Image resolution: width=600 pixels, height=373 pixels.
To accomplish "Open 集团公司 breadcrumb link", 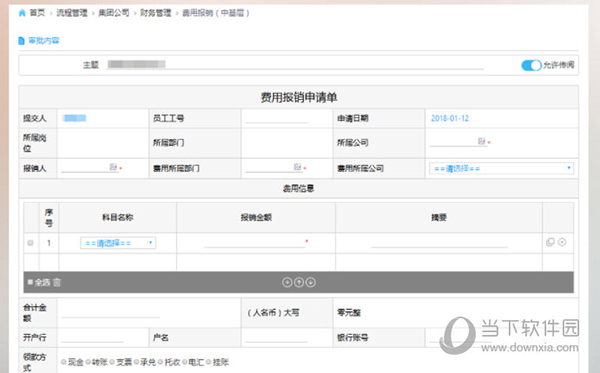I will 114,13.
